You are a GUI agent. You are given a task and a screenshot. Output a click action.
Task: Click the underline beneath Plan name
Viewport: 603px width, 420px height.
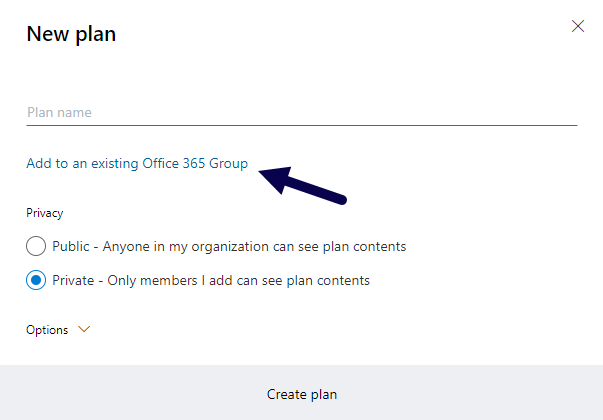coord(301,125)
